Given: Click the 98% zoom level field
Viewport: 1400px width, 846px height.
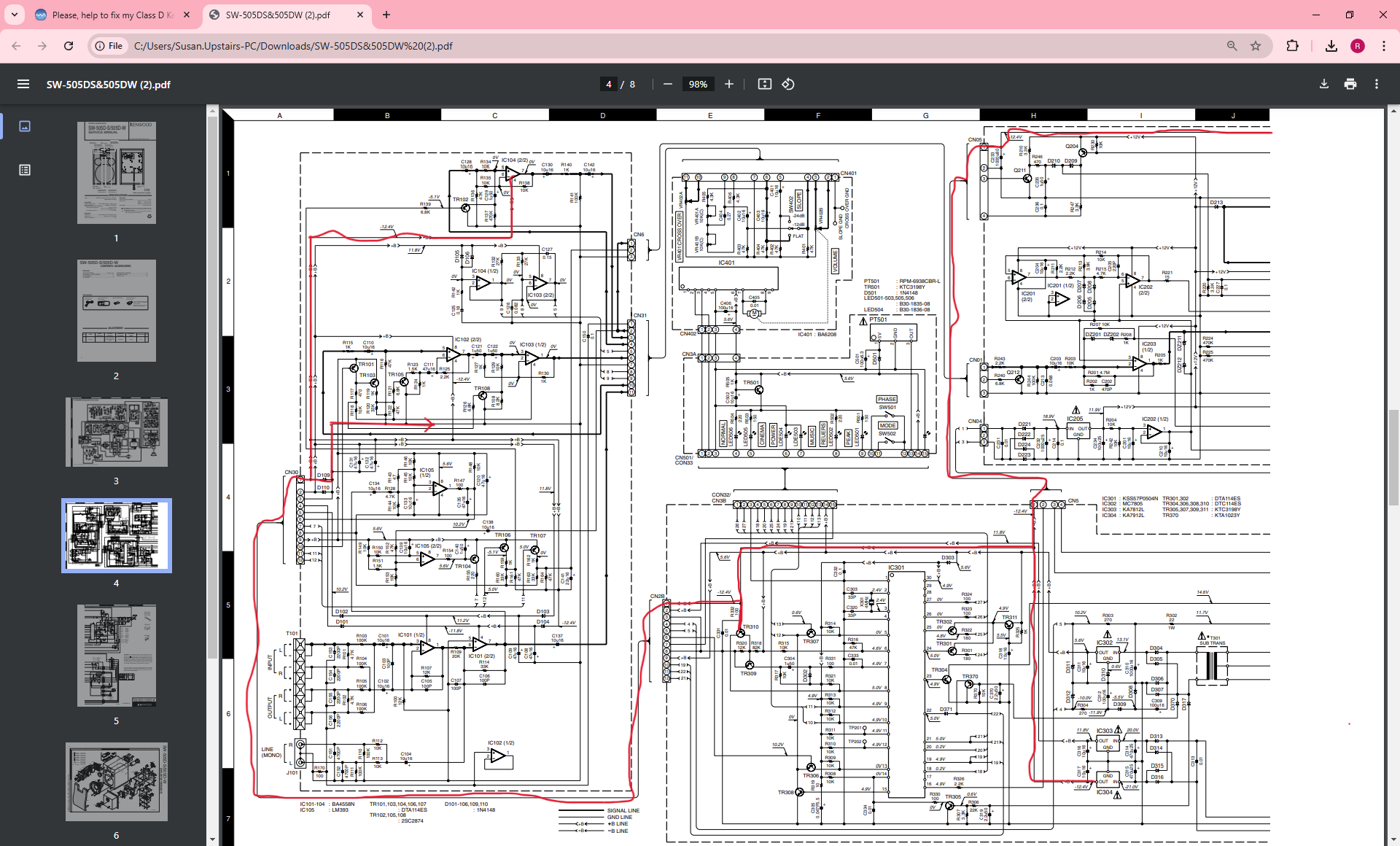Looking at the screenshot, I should pos(699,85).
